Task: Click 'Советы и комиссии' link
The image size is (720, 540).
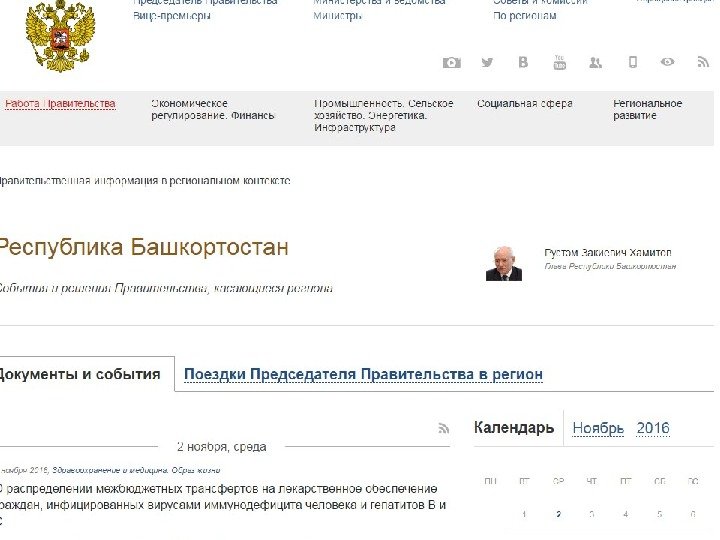Action: 540,2
